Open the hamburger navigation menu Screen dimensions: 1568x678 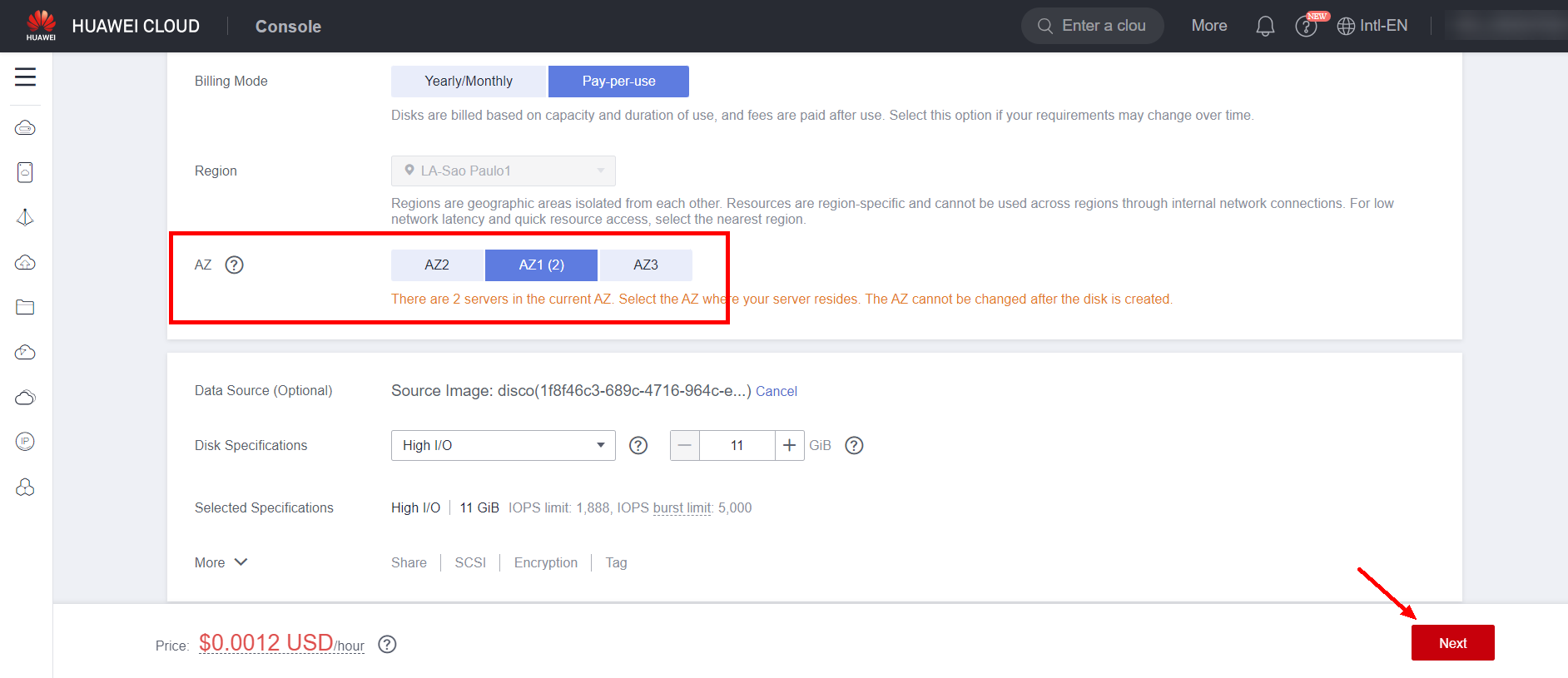tap(25, 77)
